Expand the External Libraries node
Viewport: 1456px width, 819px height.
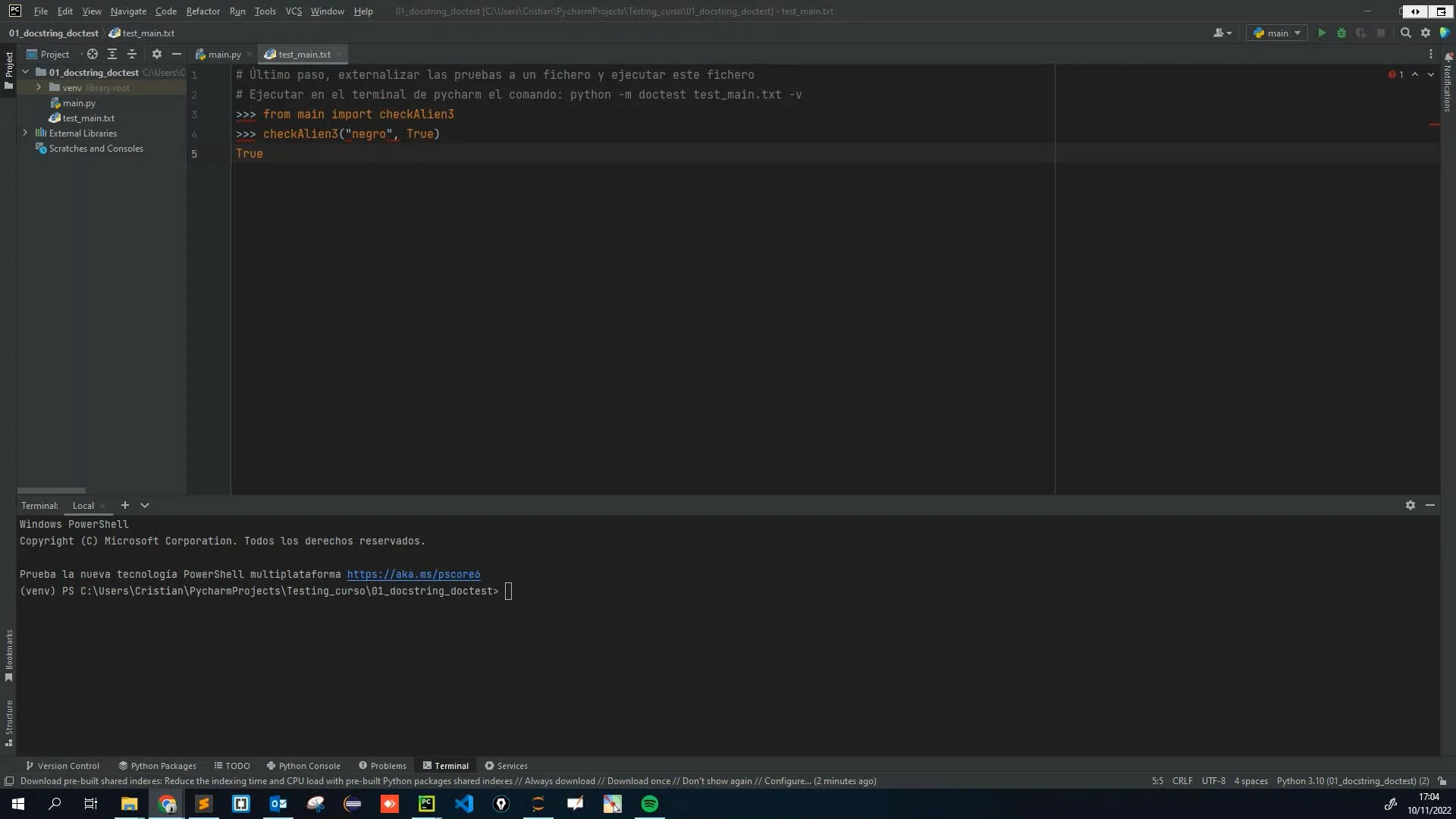coord(25,133)
